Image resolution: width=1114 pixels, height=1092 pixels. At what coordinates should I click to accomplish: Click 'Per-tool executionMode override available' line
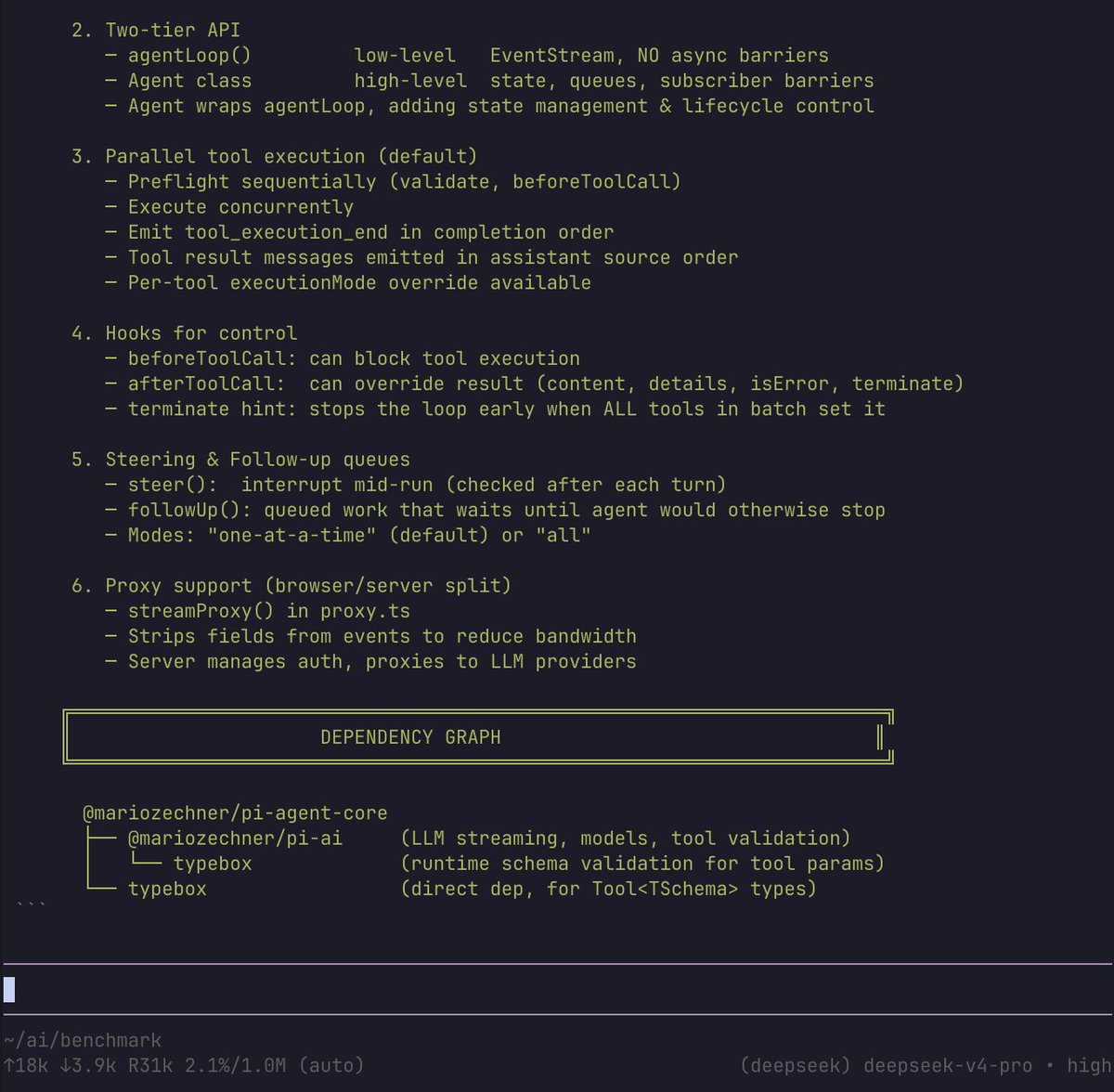coord(348,282)
